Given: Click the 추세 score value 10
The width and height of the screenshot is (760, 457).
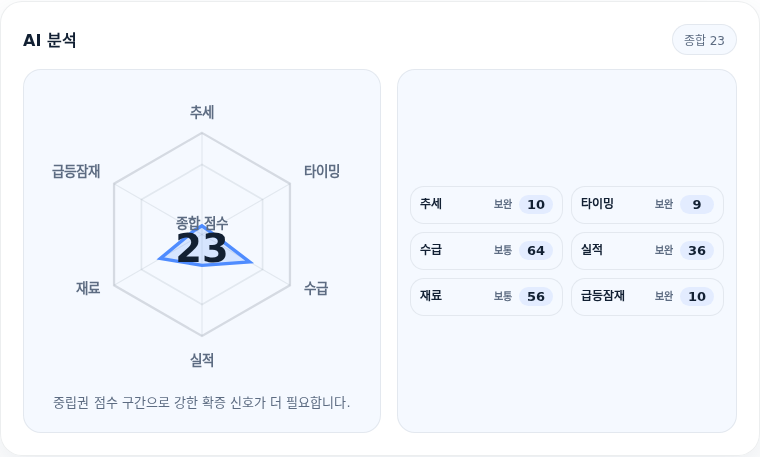Looking at the screenshot, I should point(536,205).
